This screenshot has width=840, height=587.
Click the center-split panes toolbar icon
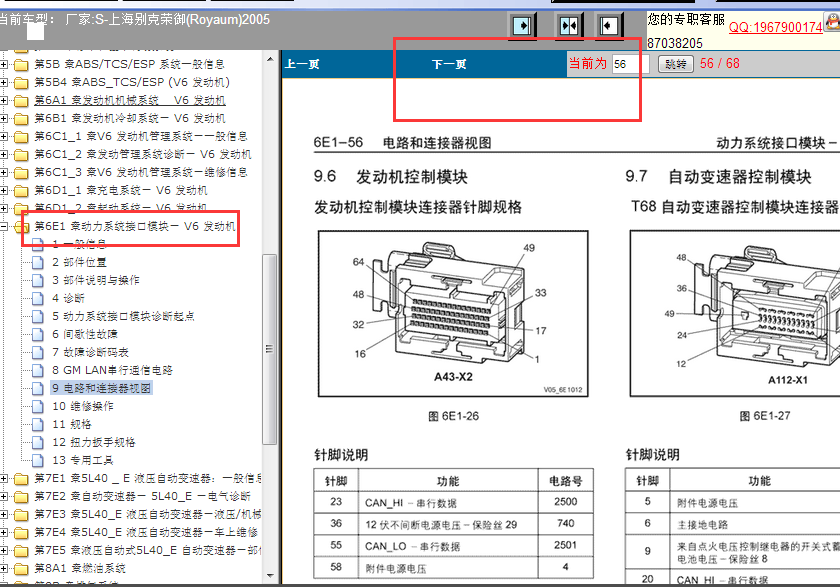coord(568,25)
